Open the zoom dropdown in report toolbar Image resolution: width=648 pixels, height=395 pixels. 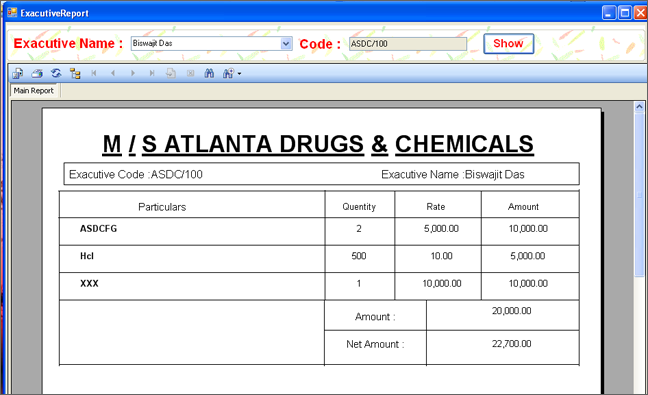[x=232, y=74]
